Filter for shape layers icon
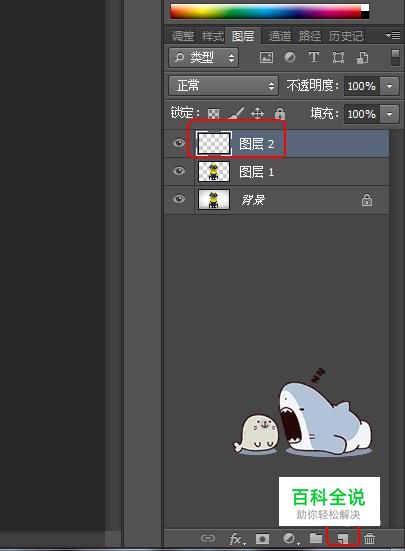The height and width of the screenshot is (551, 405). click(x=338, y=57)
